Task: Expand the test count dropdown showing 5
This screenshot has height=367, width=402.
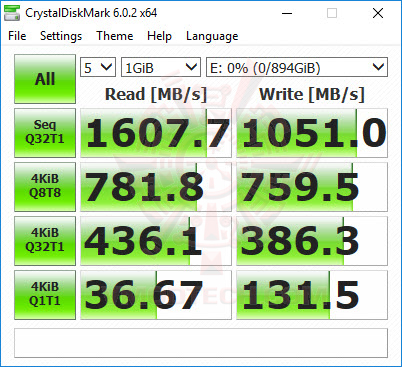Action: pos(98,67)
